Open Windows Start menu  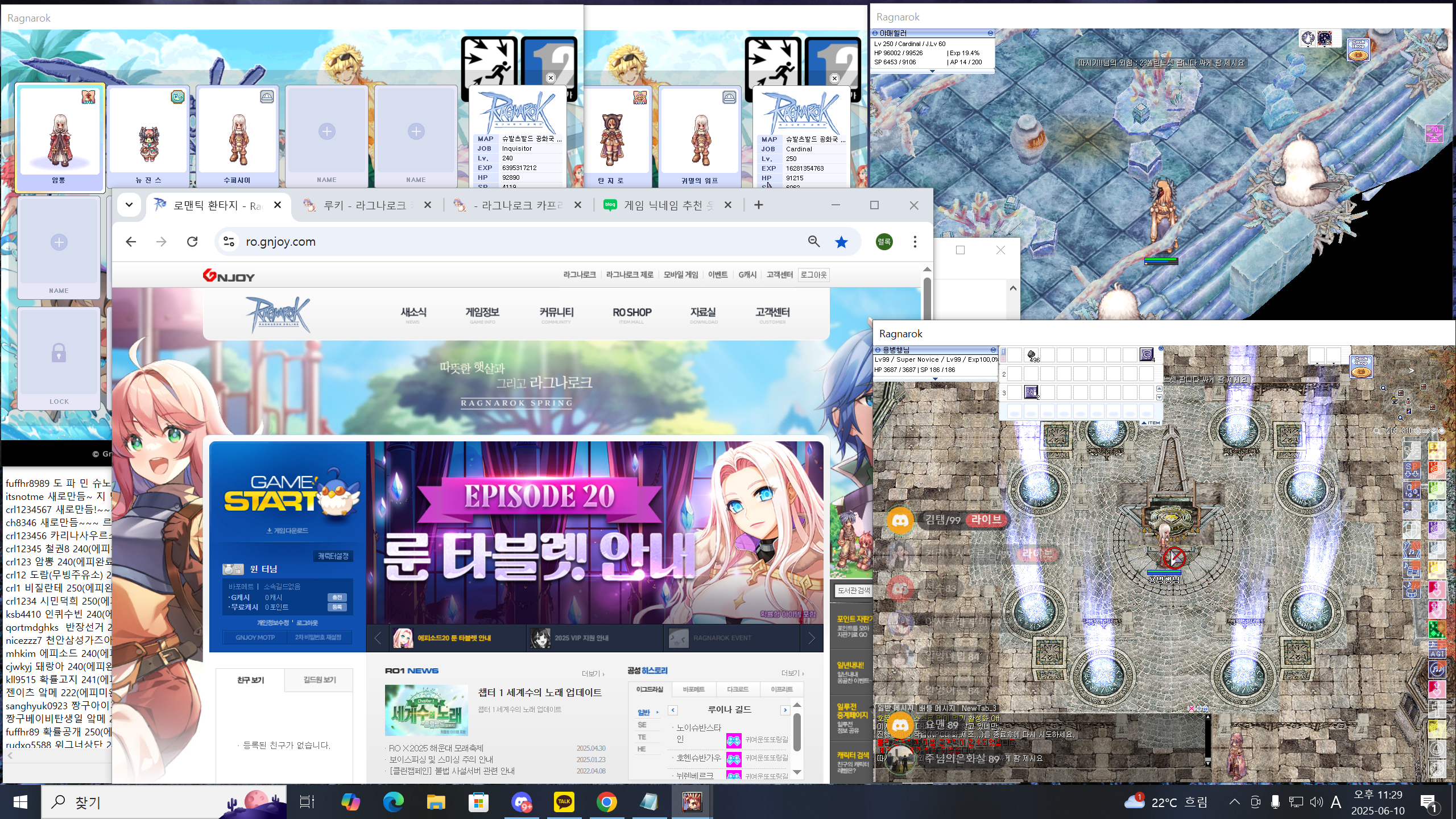(x=20, y=803)
